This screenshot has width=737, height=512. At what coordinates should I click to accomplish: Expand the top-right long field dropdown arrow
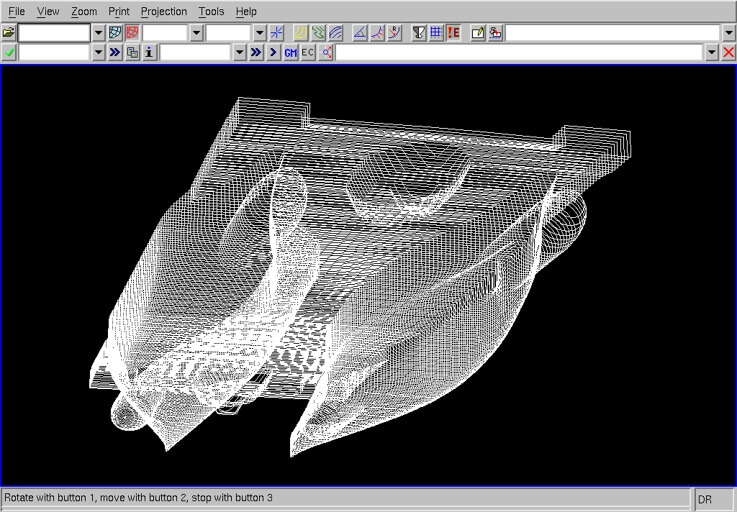click(x=729, y=33)
